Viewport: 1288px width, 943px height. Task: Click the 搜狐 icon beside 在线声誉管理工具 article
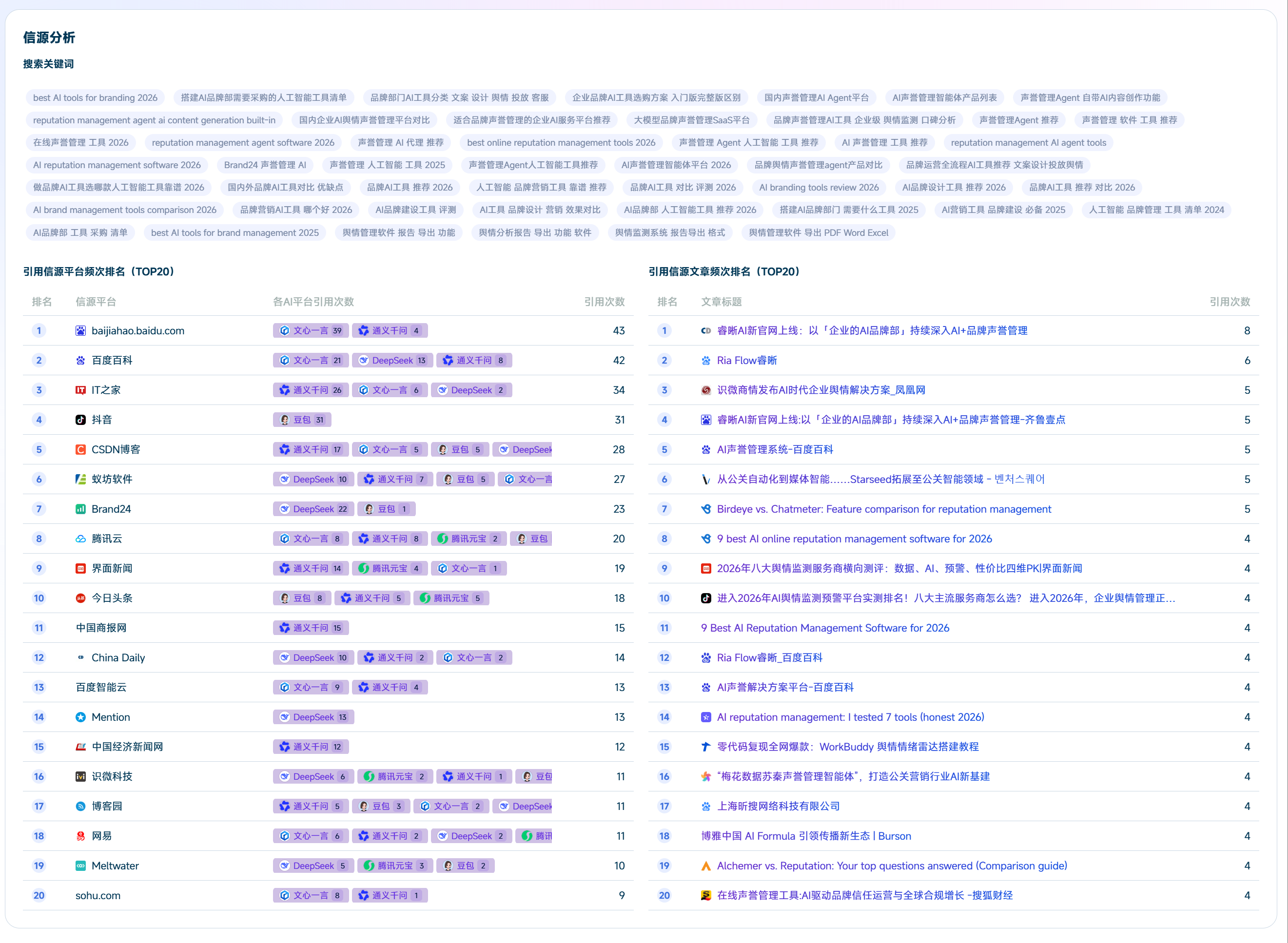coord(705,895)
